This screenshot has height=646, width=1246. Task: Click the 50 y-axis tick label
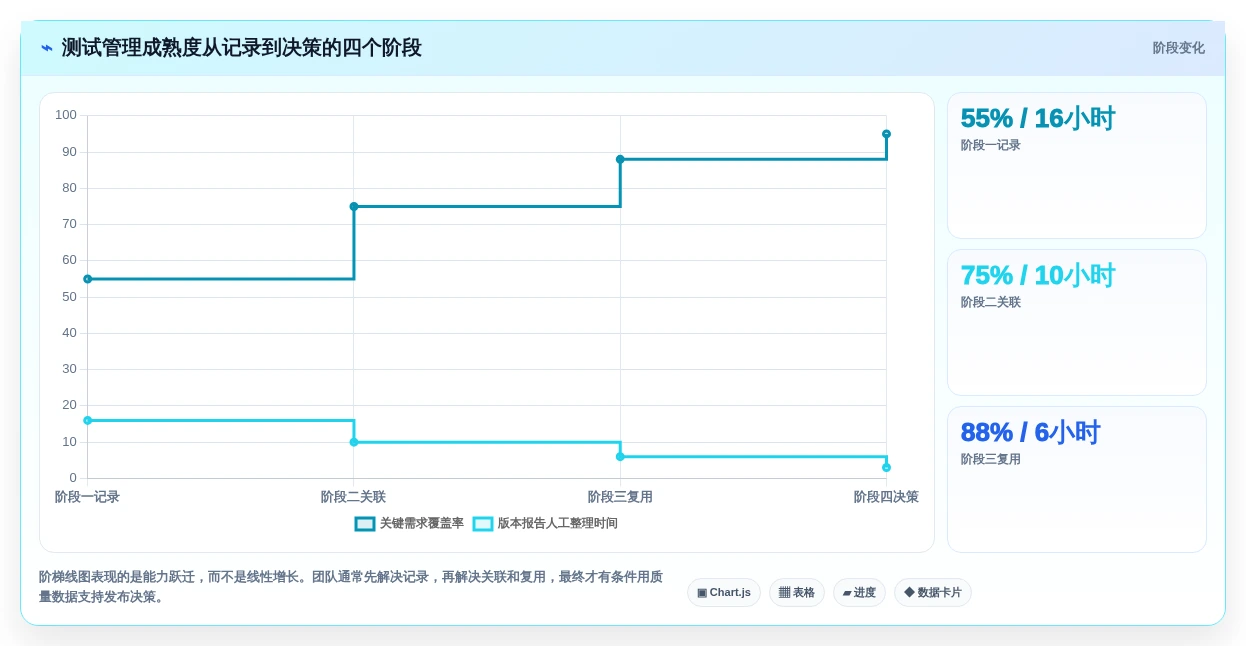coord(69,297)
